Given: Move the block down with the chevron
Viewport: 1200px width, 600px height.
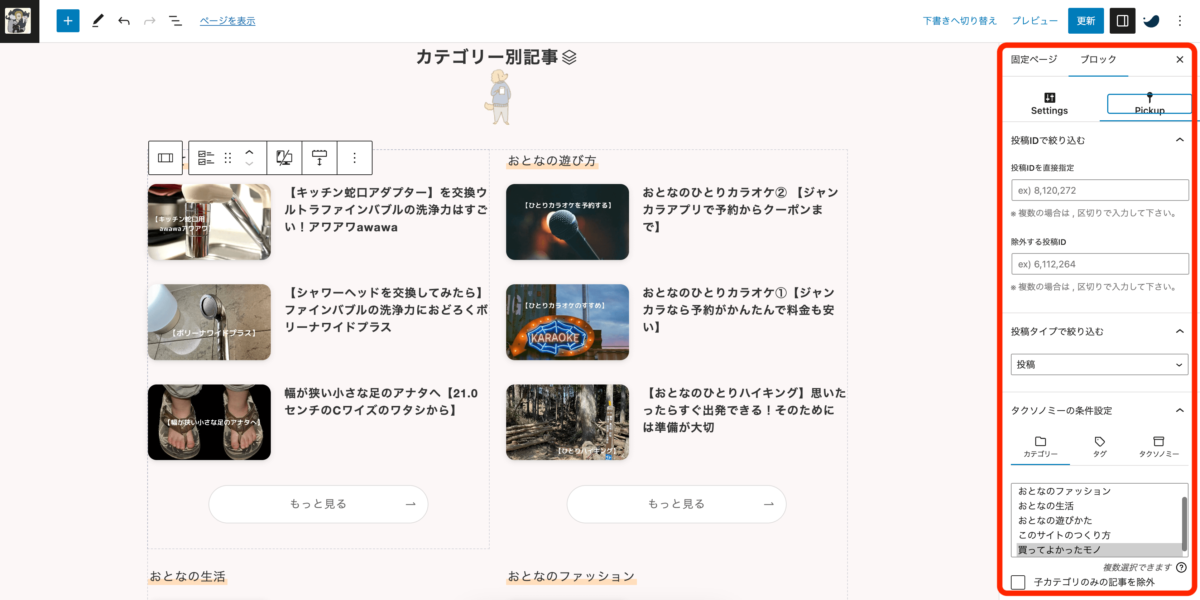Looking at the screenshot, I should tap(250, 164).
